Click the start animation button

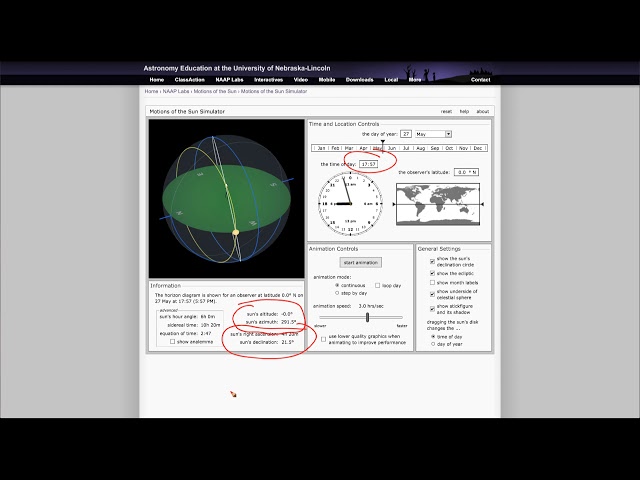(x=361, y=262)
